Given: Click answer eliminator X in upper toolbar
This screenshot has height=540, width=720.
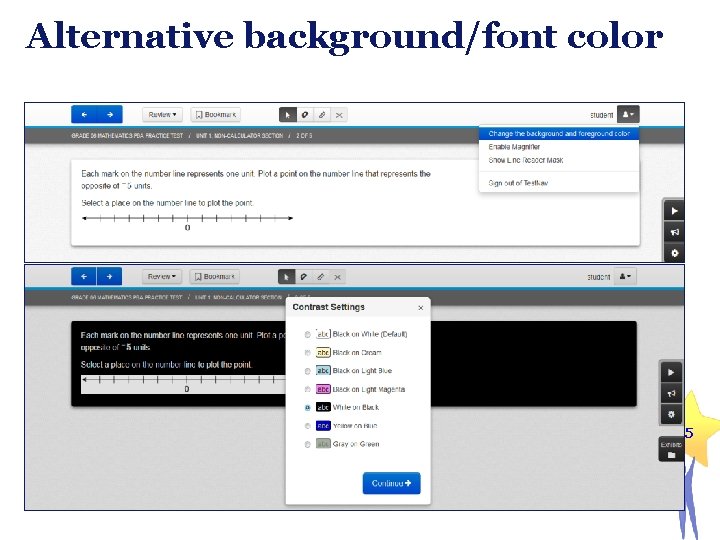Looking at the screenshot, I should pos(339,115).
